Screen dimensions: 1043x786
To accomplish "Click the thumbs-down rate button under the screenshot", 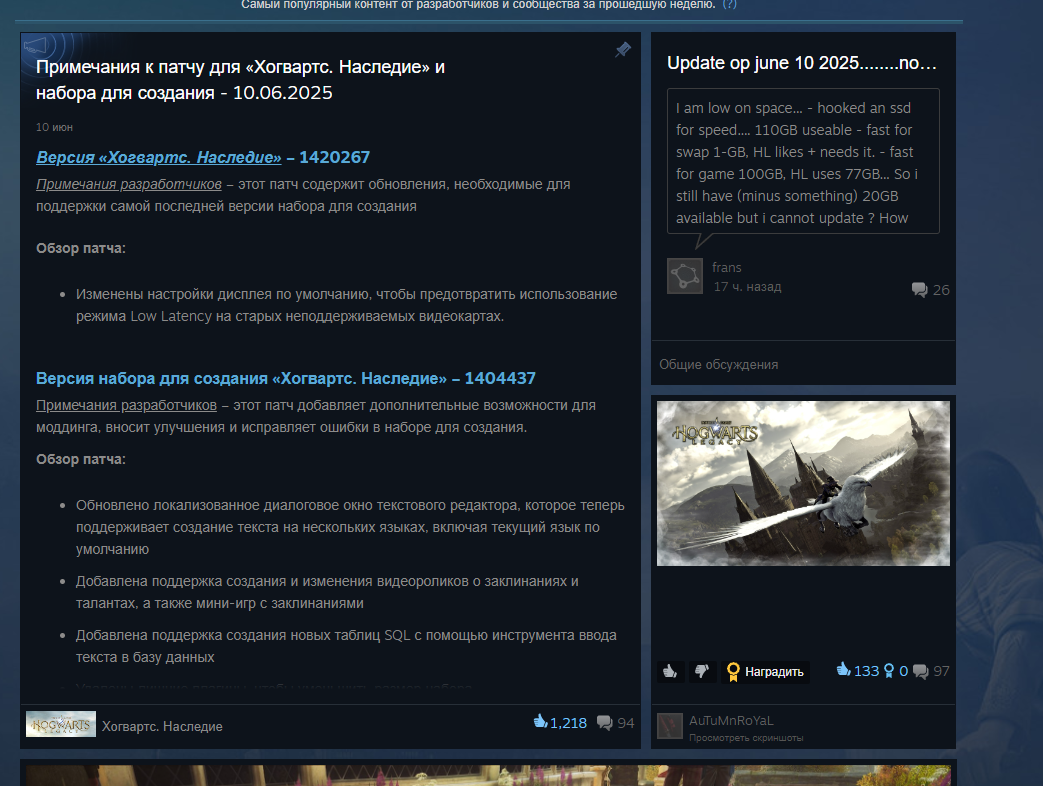I will 702,672.
